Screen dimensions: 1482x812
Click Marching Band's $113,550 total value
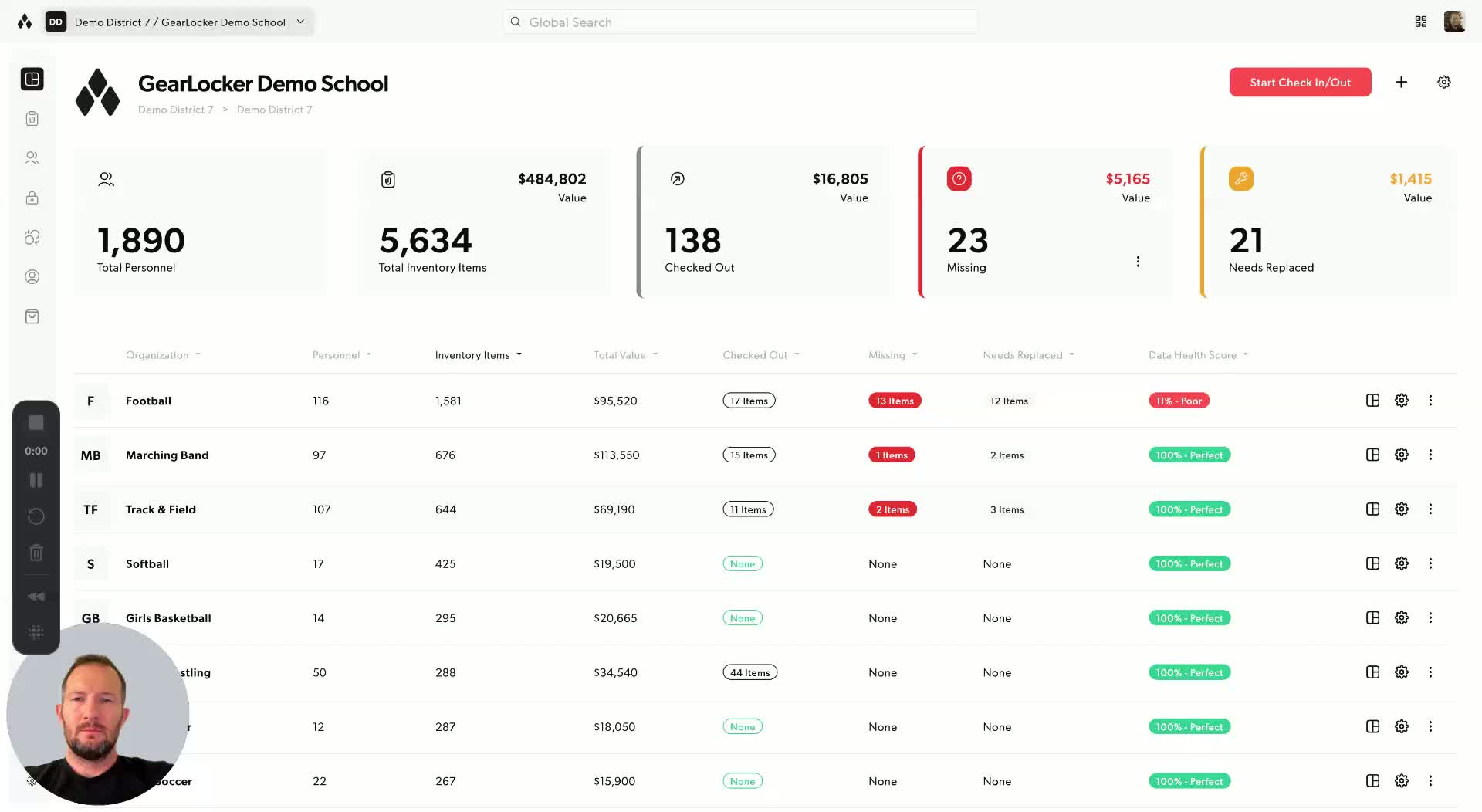pos(617,455)
